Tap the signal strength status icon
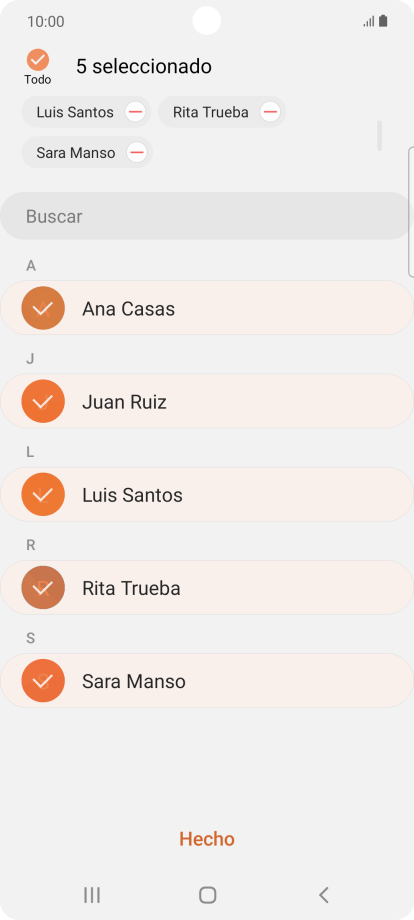This screenshot has width=414, height=920. 369,22
